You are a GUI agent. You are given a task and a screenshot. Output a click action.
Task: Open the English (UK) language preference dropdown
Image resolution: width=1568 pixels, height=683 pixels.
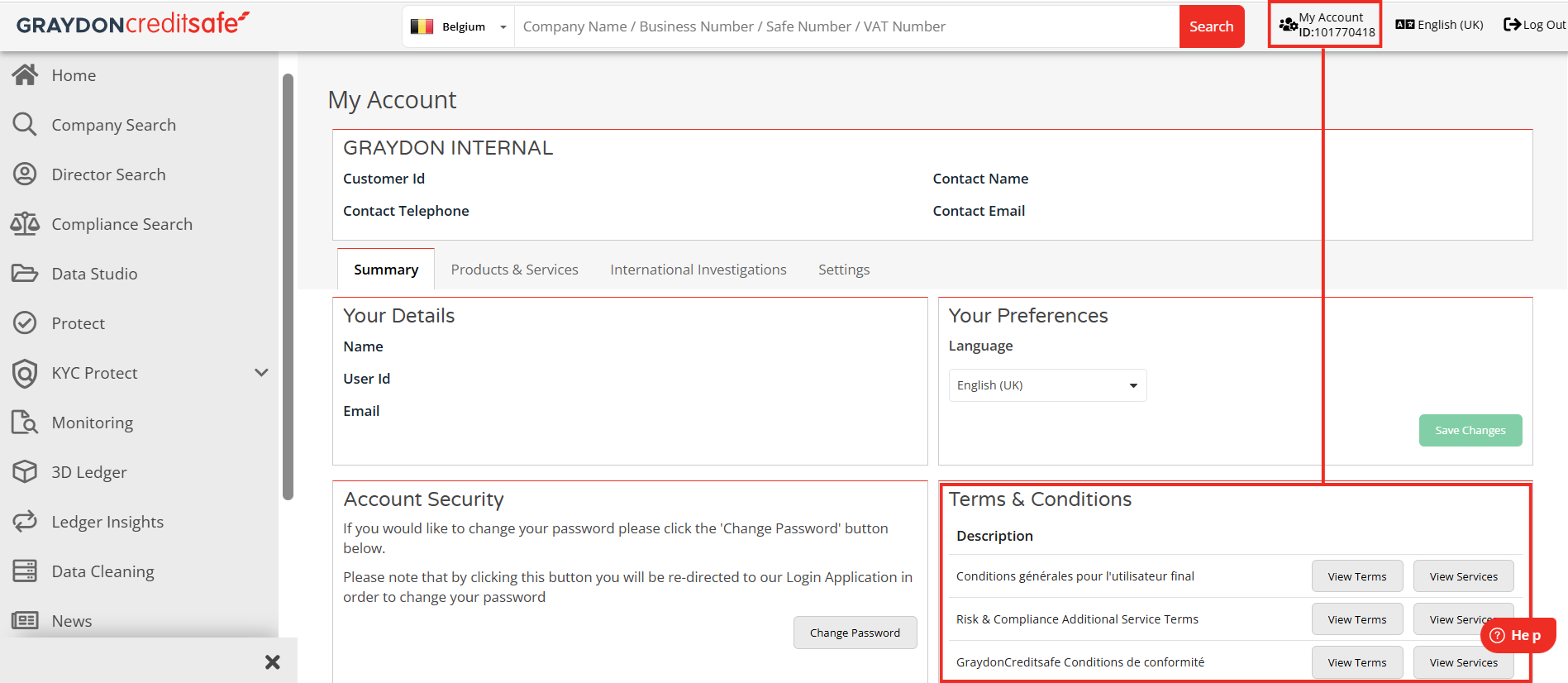[x=1047, y=385]
